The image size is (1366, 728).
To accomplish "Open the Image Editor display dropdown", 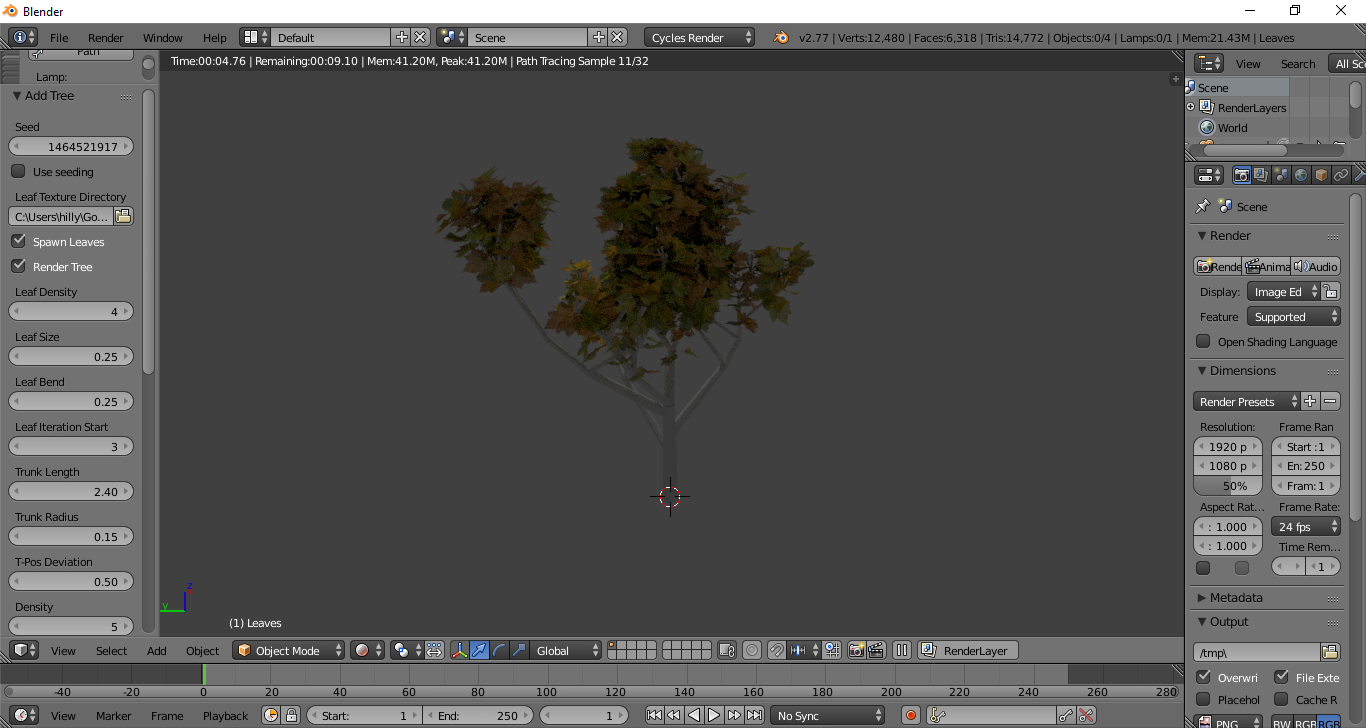I will [x=1284, y=291].
